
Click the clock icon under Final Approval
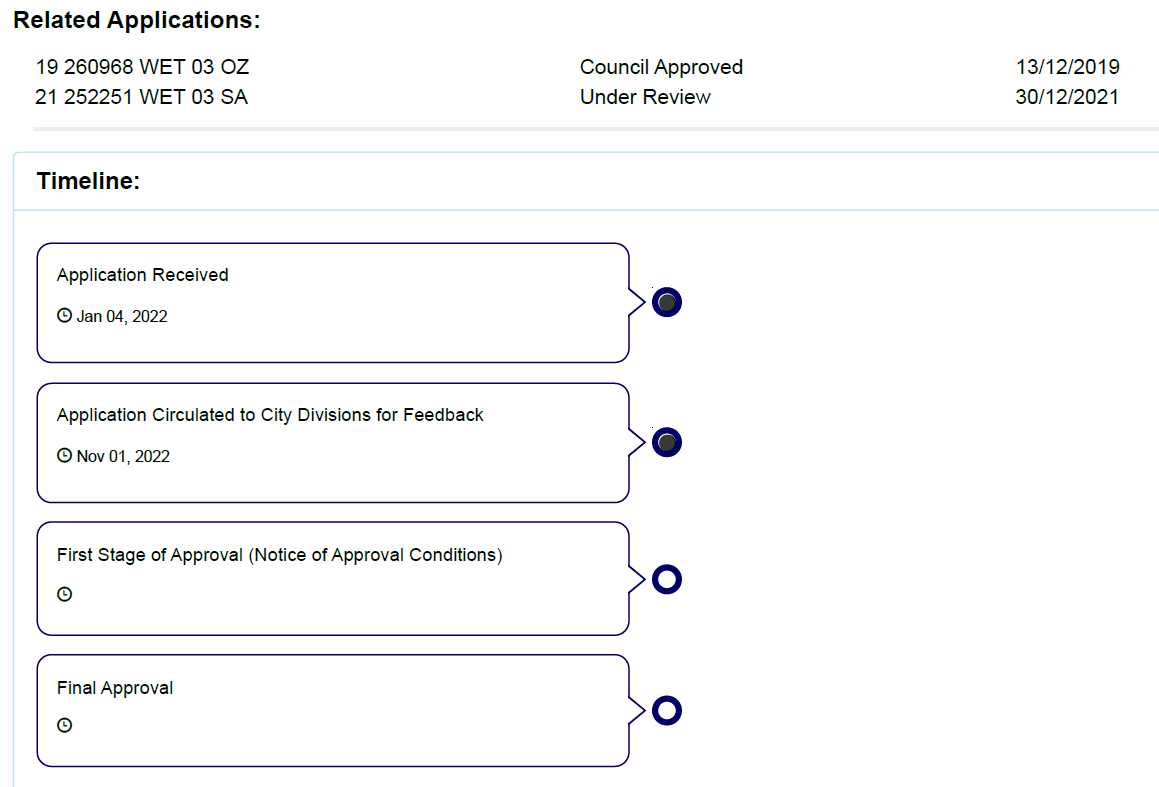65,725
